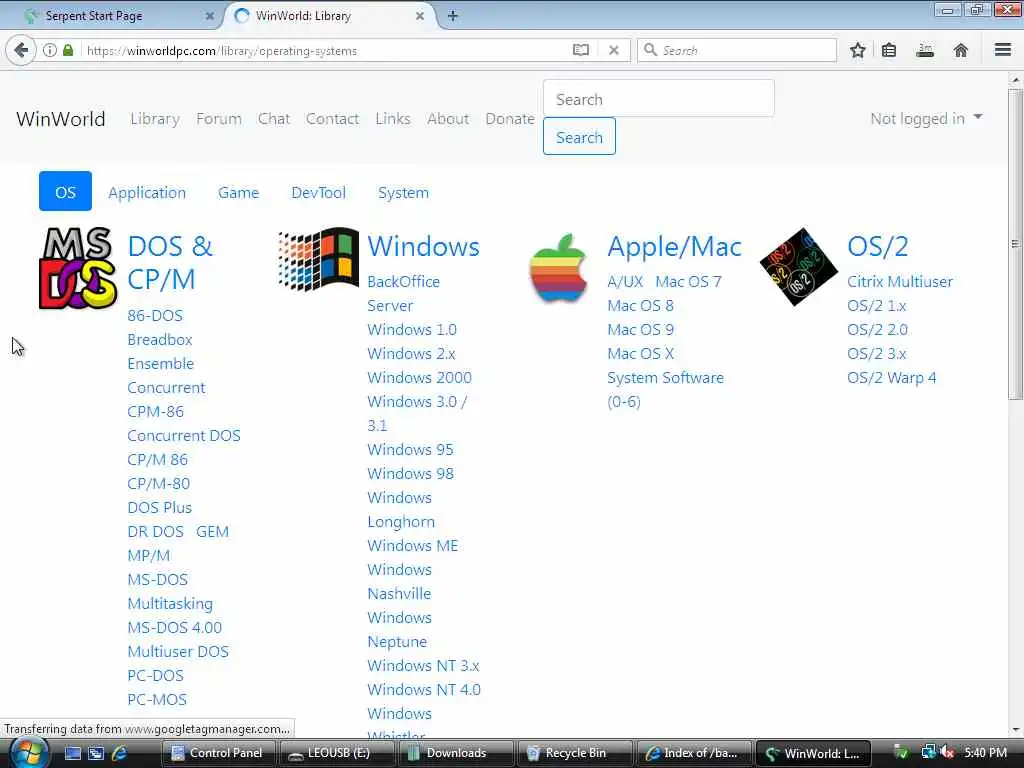Click the WinWorld page search field

658,99
